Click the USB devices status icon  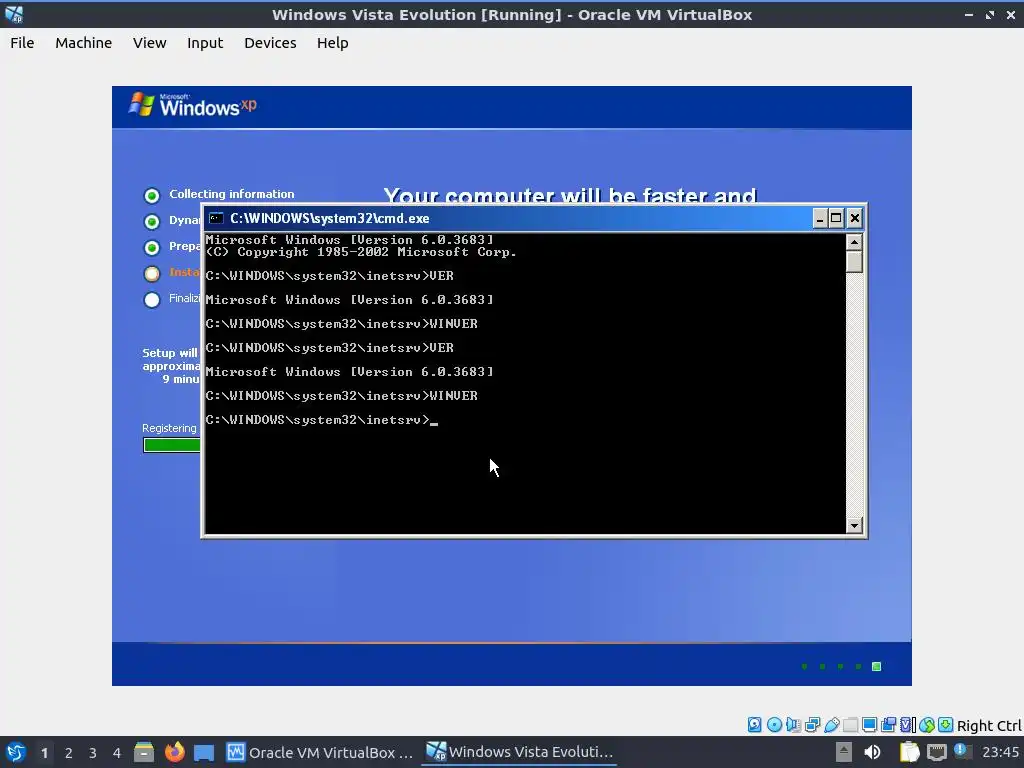tap(831, 725)
